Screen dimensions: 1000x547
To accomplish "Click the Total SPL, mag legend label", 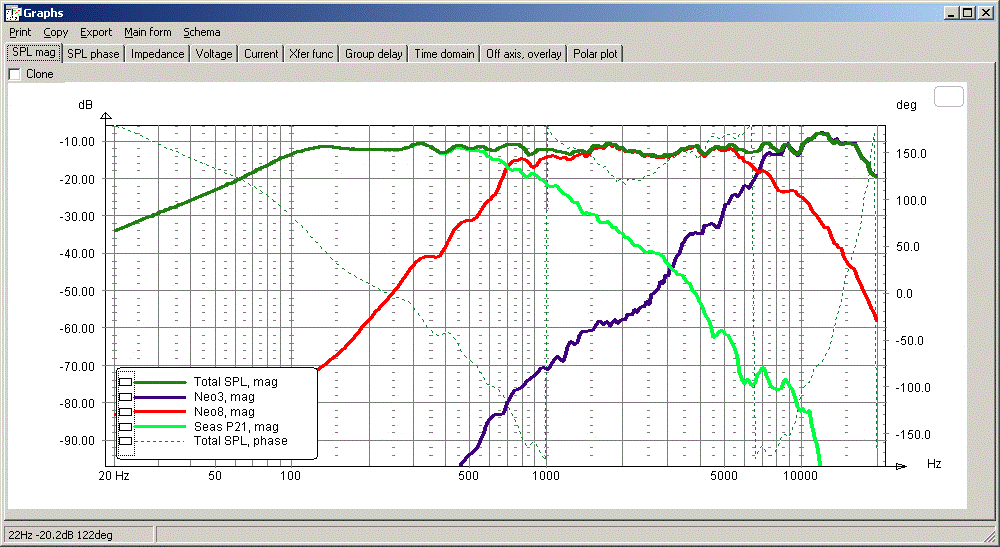I will (x=235, y=382).
